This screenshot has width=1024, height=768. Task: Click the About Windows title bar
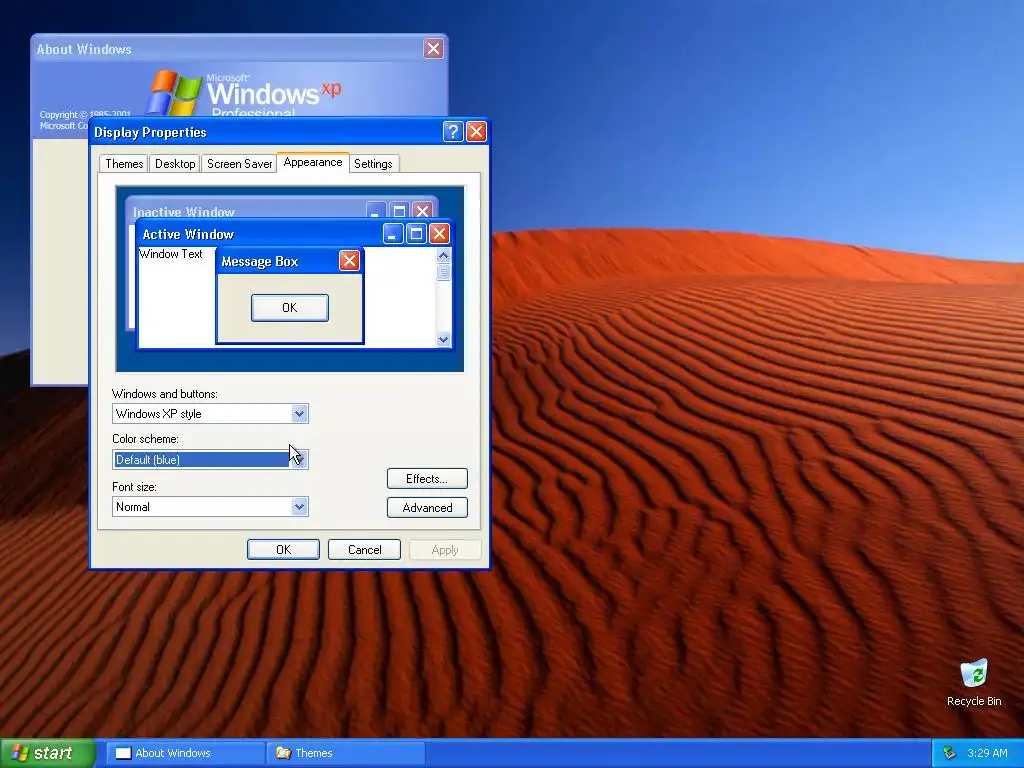click(239, 49)
